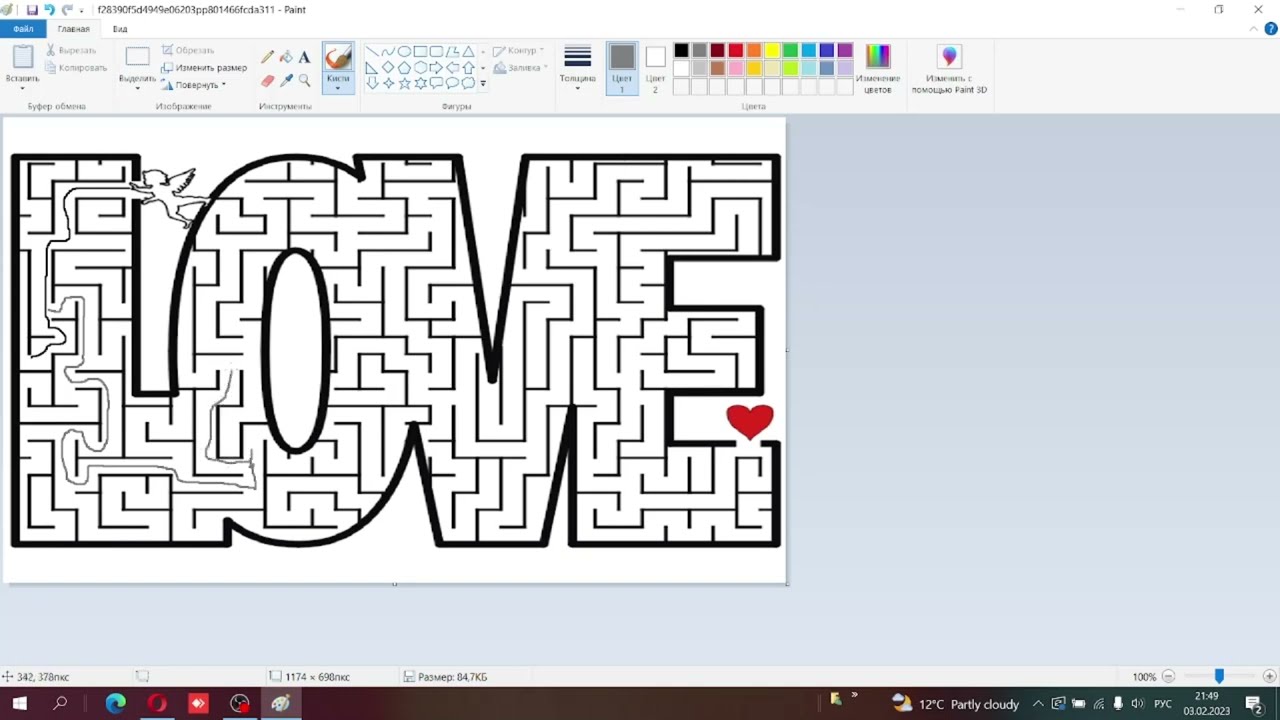
Task: Pick the purple color swatch
Action: (x=845, y=51)
